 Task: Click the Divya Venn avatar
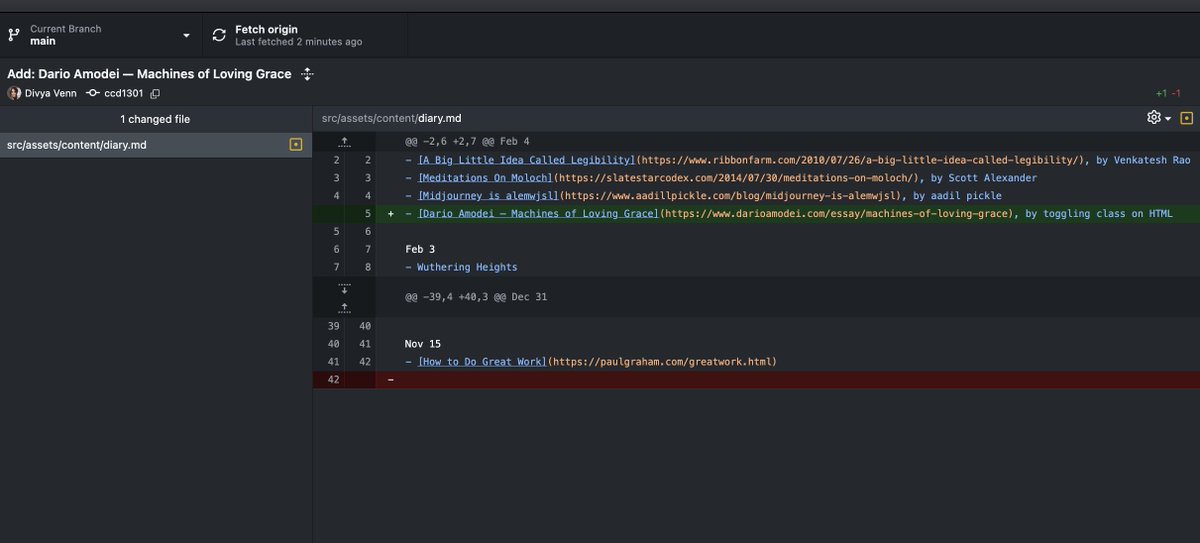point(14,93)
